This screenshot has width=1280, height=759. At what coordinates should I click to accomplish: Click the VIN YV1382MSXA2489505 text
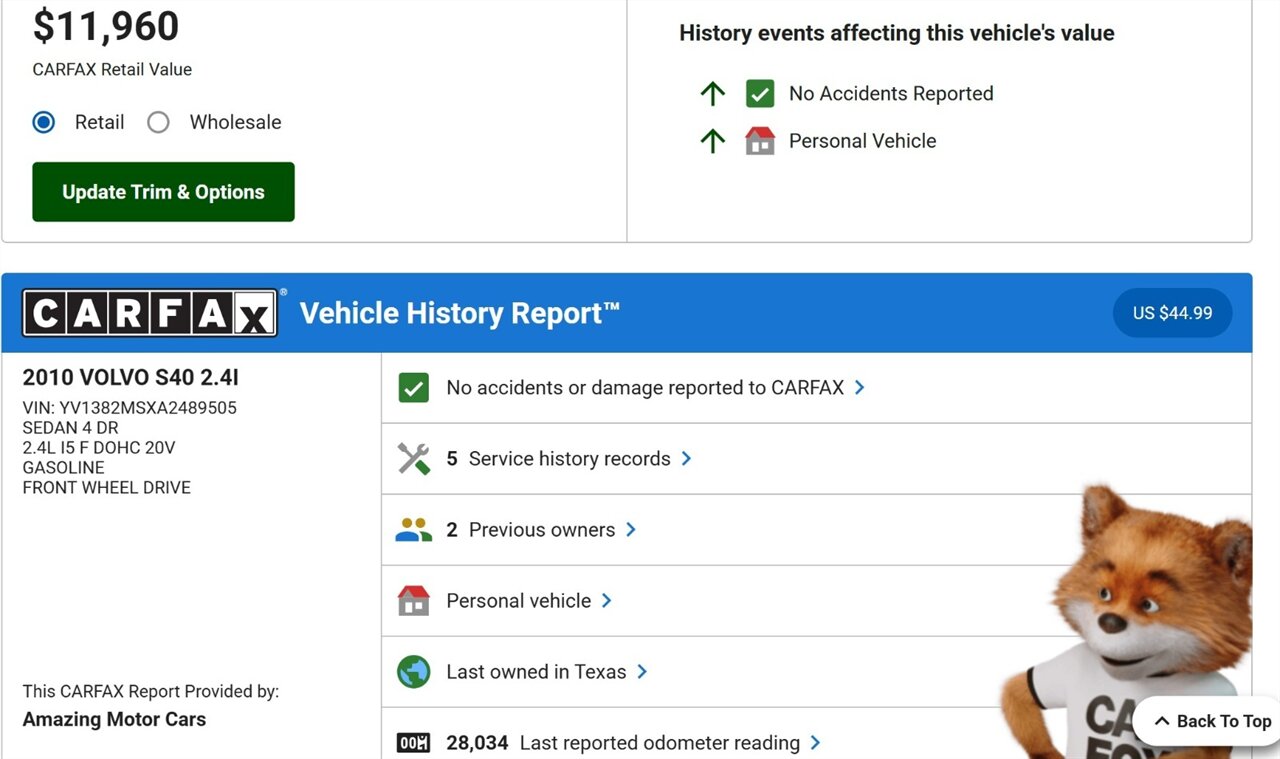coord(130,408)
